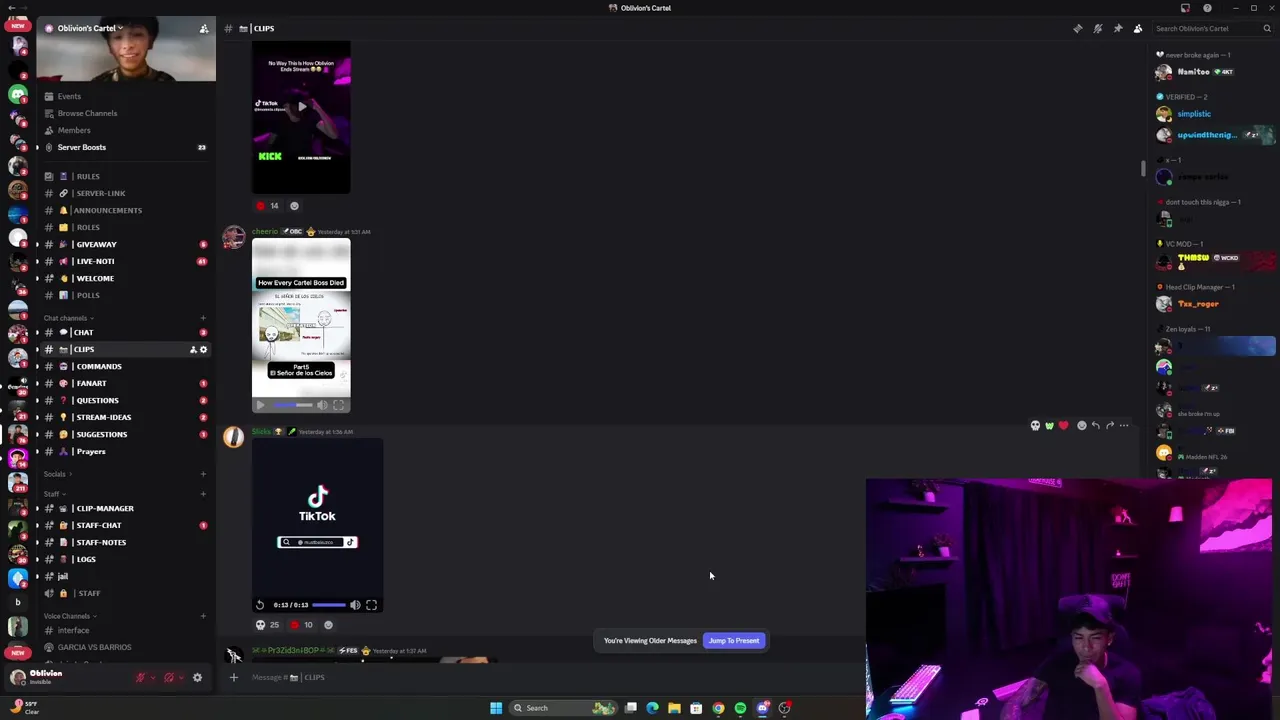The image size is (1280, 720).
Task: Reply to Slicks message arrow icon
Action: coord(1096,426)
